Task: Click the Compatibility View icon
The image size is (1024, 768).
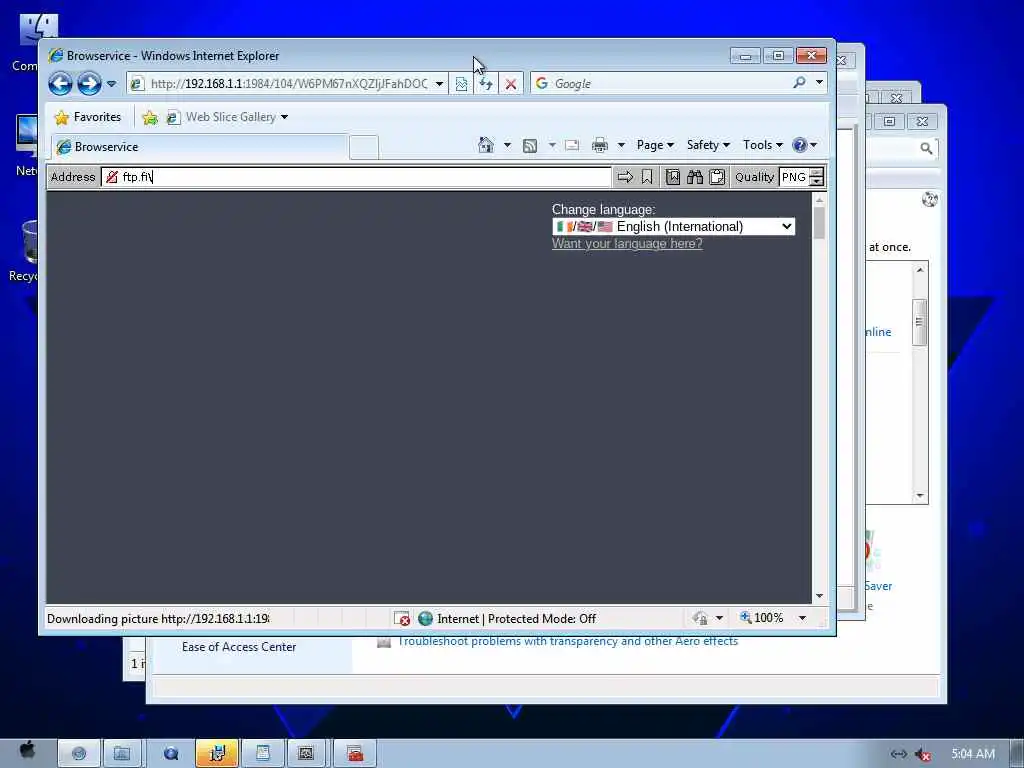Action: [x=461, y=84]
